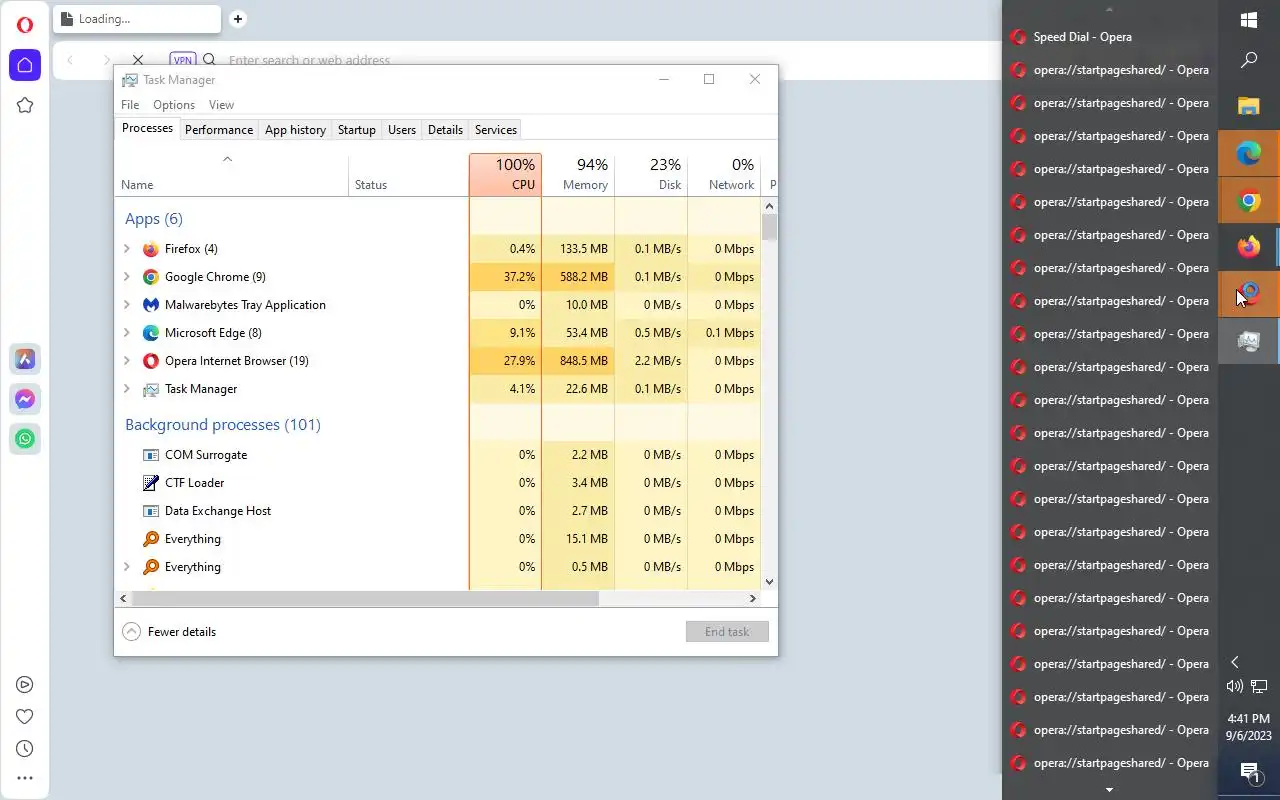This screenshot has height=800, width=1280.
Task: Click the scroll-down arrow in process list
Action: point(769,582)
